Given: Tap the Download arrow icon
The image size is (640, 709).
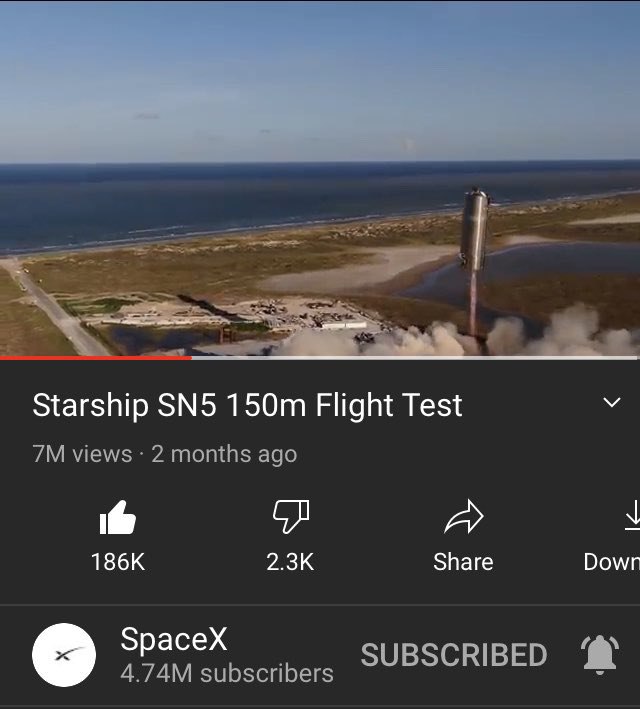Looking at the screenshot, I should [x=633, y=515].
